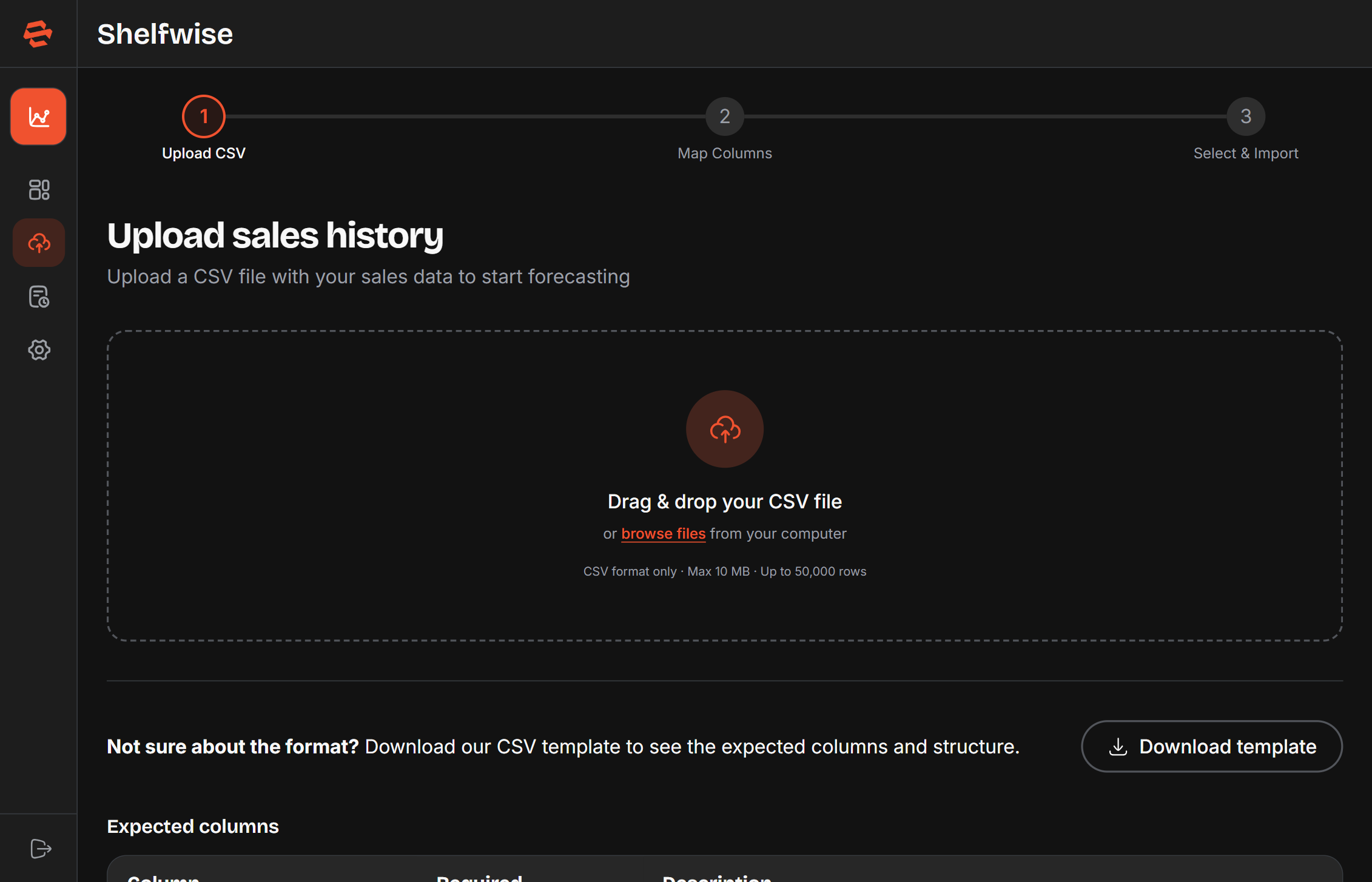Click the logout icon in the sidebar
Viewport: 1372px width, 882px height.
point(40,848)
